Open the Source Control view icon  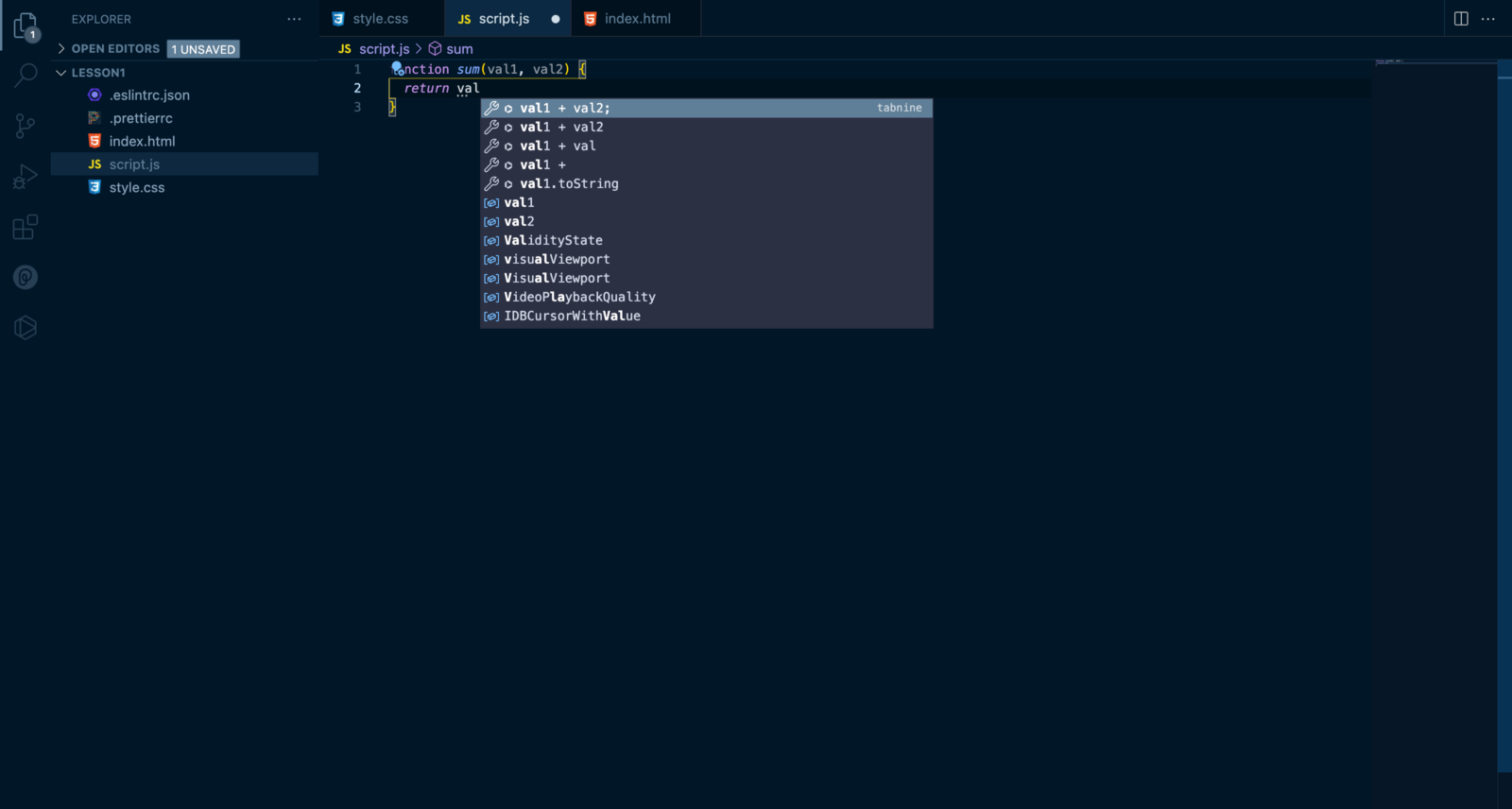[26, 126]
